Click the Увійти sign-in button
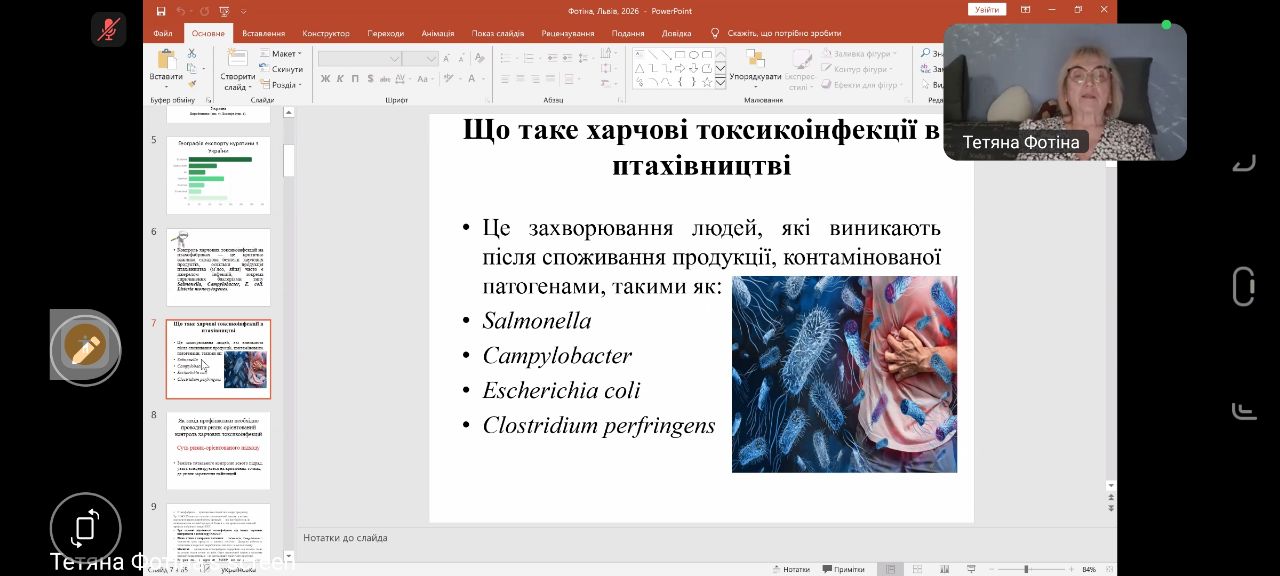This screenshot has height=576, width=1280. [x=987, y=10]
